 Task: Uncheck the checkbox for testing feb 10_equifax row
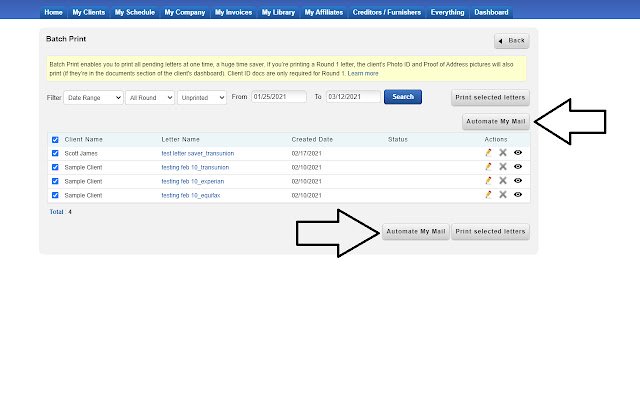click(x=55, y=195)
